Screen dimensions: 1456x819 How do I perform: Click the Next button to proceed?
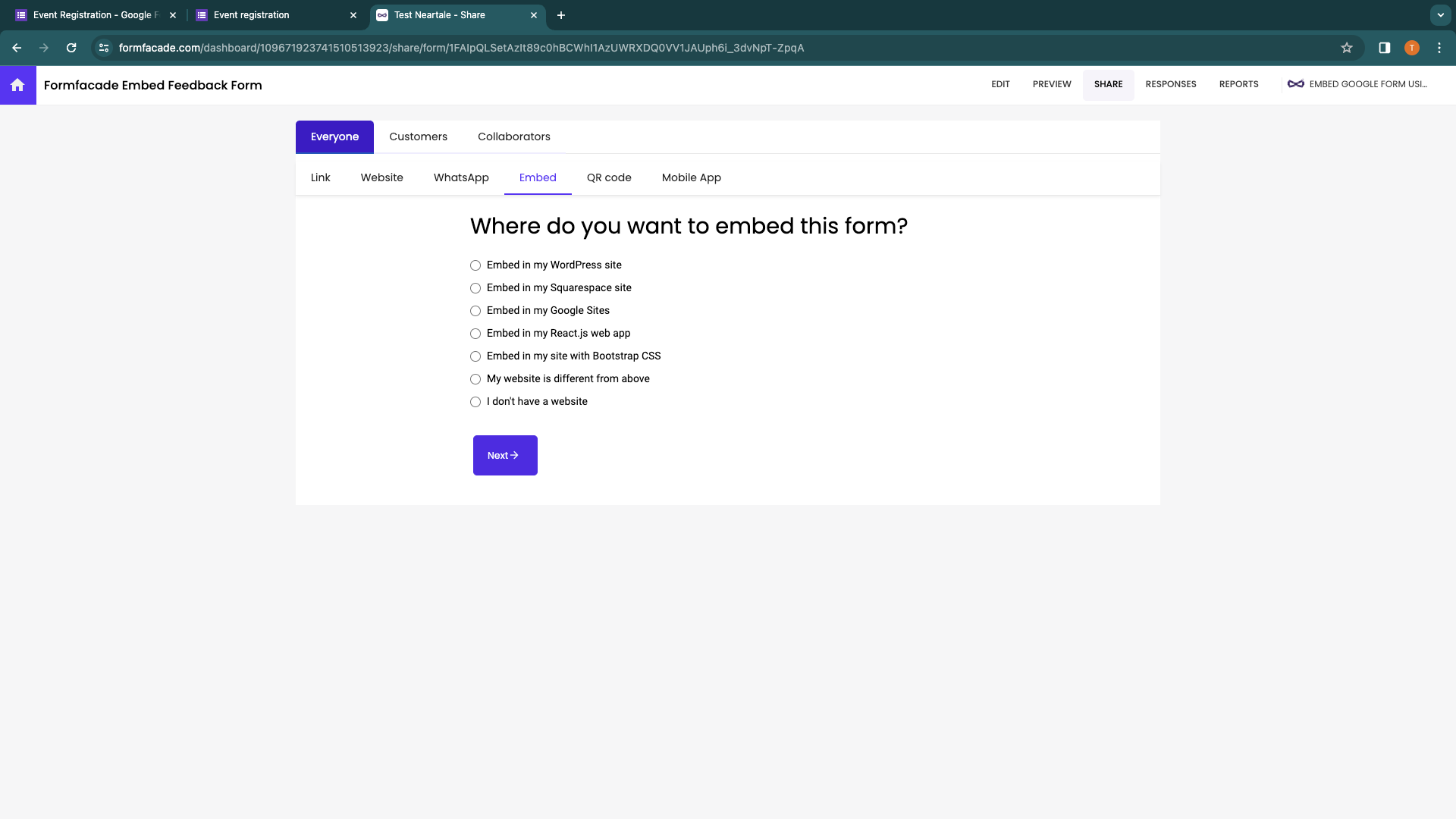505,455
